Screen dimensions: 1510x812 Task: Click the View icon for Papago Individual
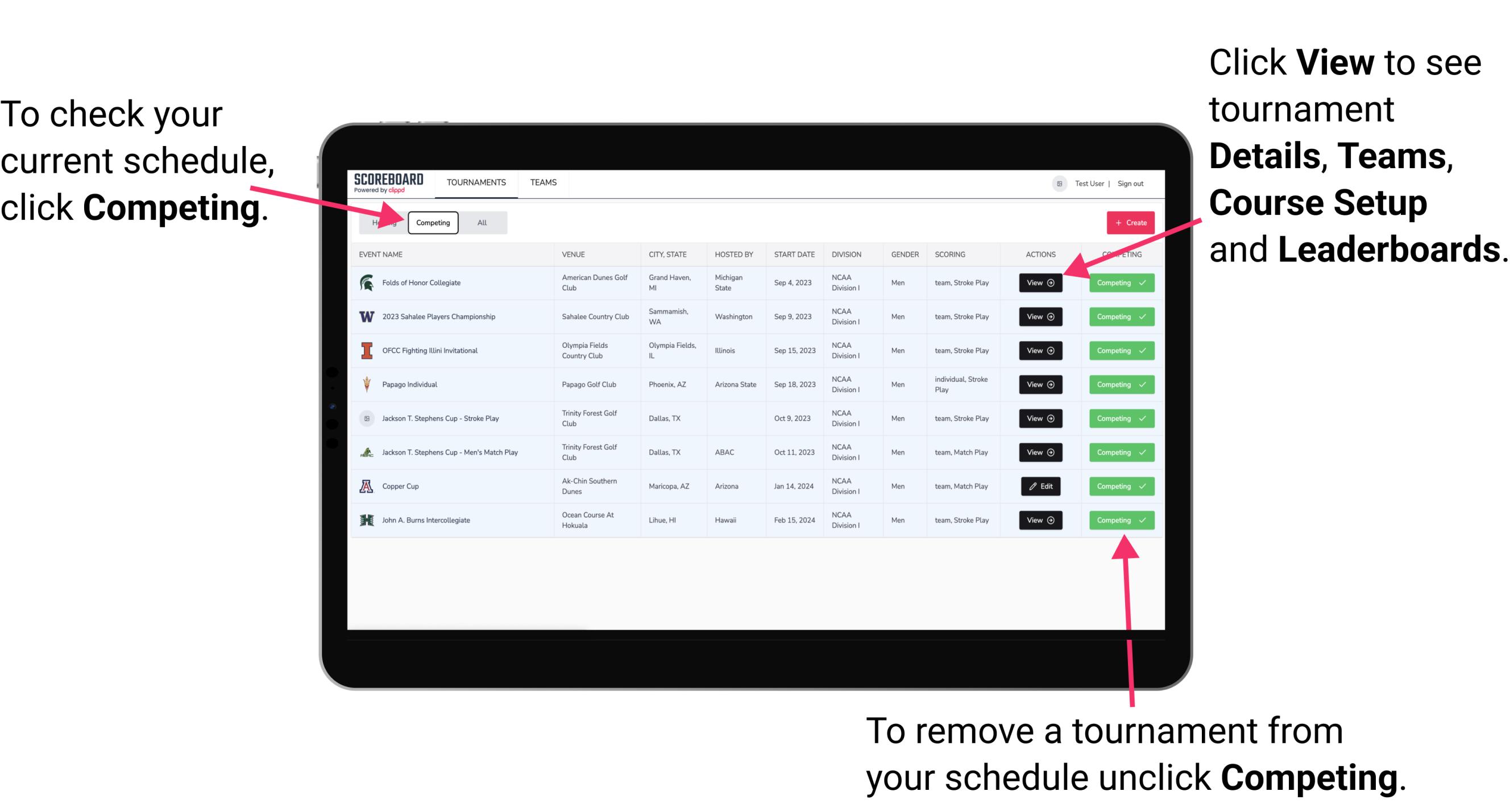[1040, 385]
